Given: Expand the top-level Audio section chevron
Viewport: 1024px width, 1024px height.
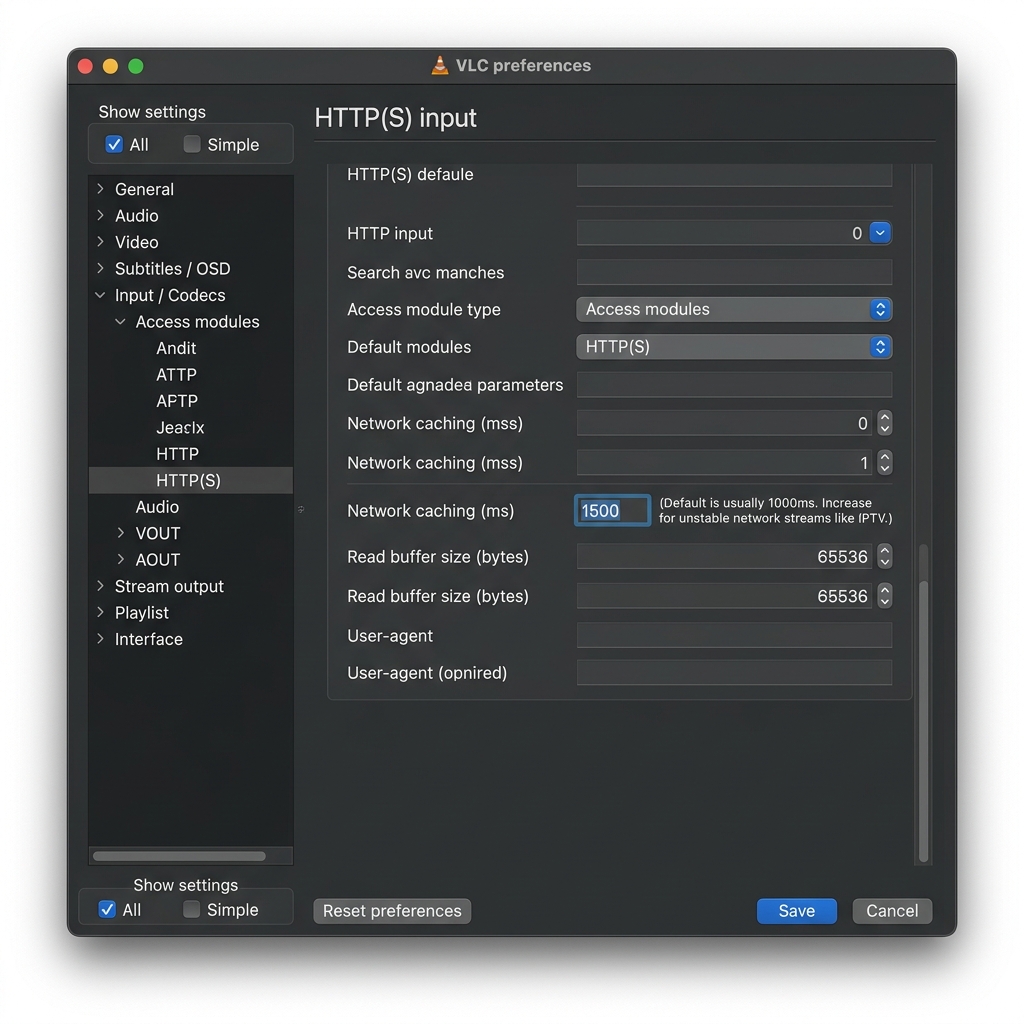Looking at the screenshot, I should 101,216.
